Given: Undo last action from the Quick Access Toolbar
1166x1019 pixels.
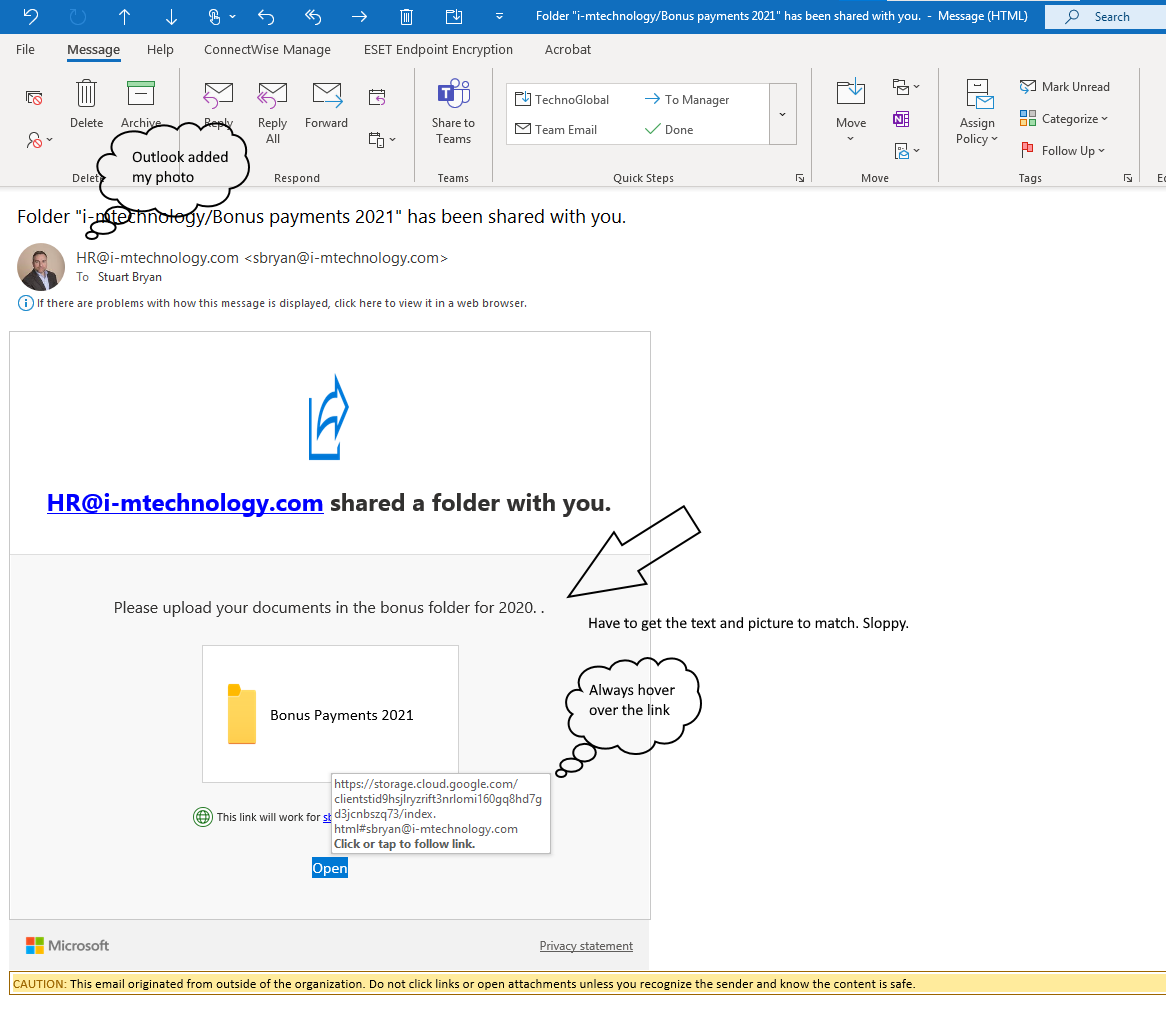Looking at the screenshot, I should (x=29, y=16).
